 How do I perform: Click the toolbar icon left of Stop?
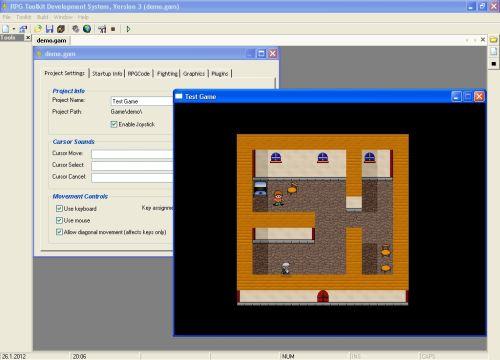102,29
